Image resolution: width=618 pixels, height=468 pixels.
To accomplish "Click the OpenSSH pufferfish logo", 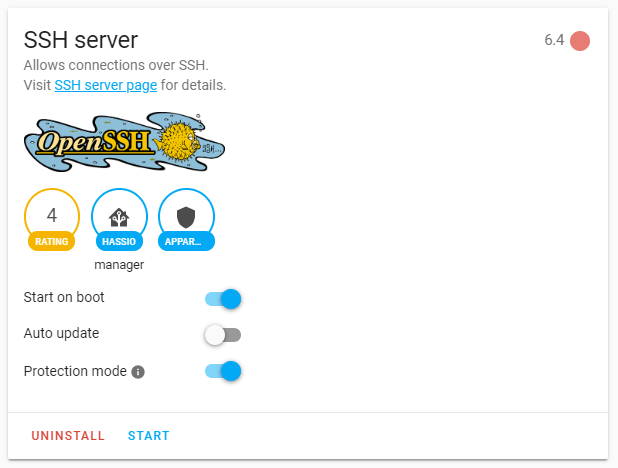I will (x=125, y=142).
